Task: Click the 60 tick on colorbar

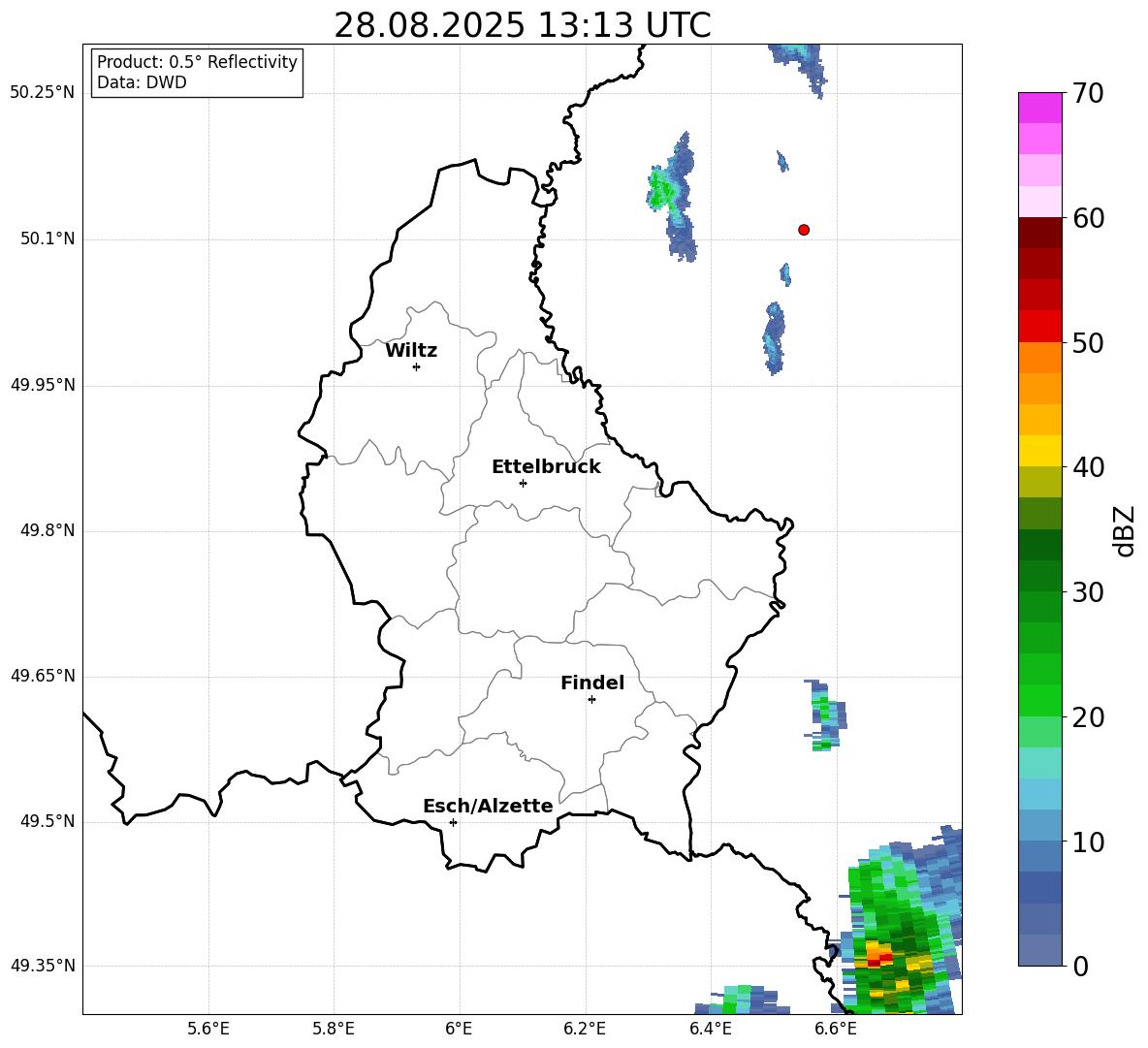Action: (x=1088, y=218)
